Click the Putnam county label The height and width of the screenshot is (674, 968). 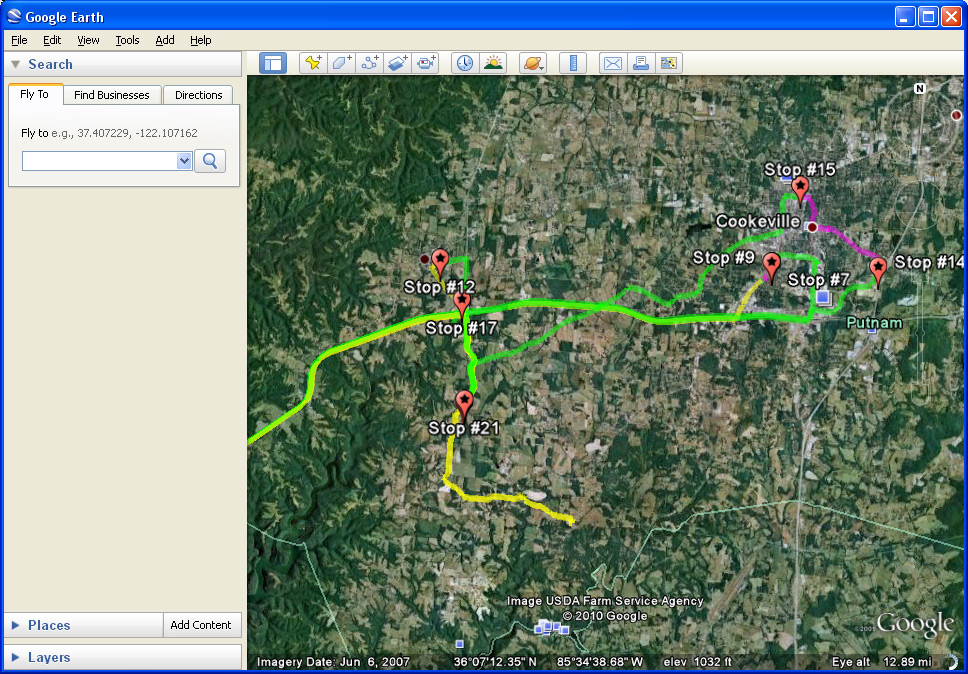pyautogui.click(x=874, y=322)
